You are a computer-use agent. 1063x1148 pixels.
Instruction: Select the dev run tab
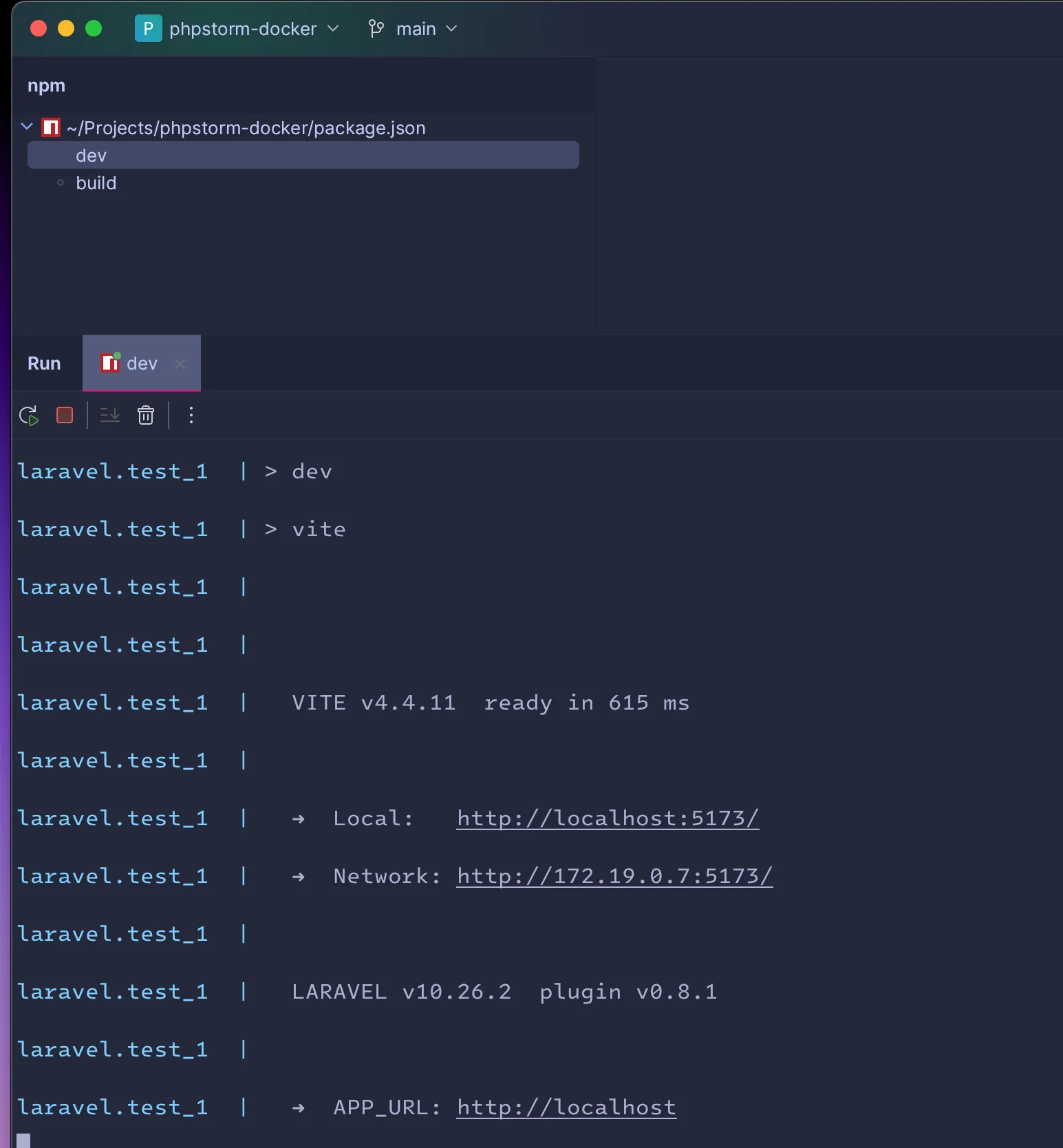click(142, 363)
